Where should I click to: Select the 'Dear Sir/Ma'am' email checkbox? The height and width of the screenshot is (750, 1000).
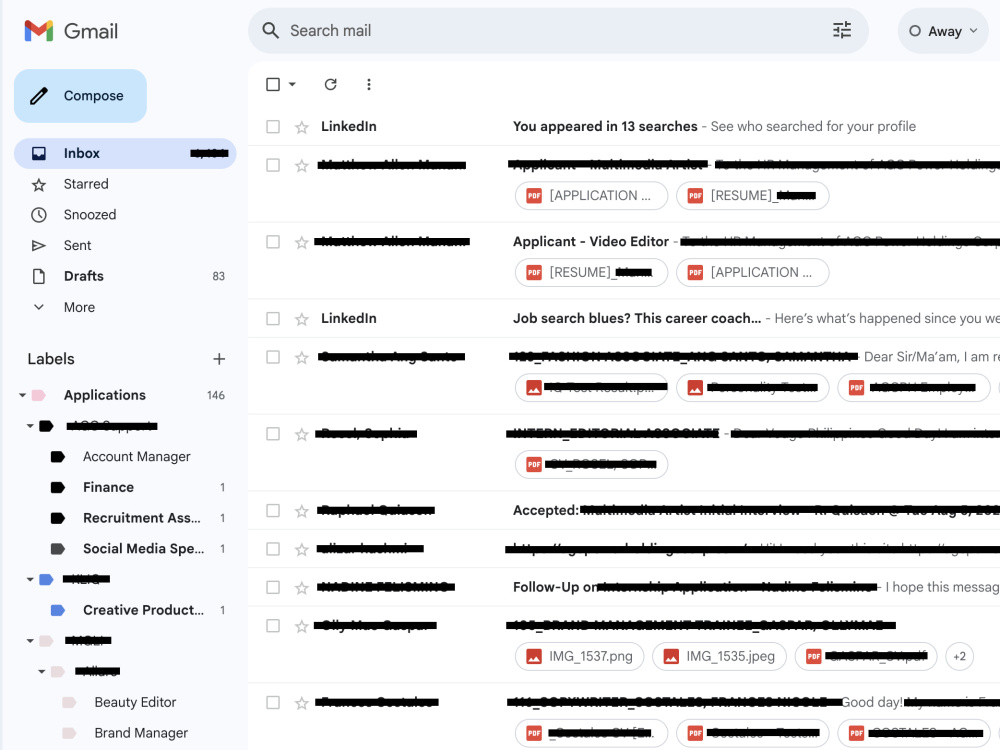coord(273,357)
